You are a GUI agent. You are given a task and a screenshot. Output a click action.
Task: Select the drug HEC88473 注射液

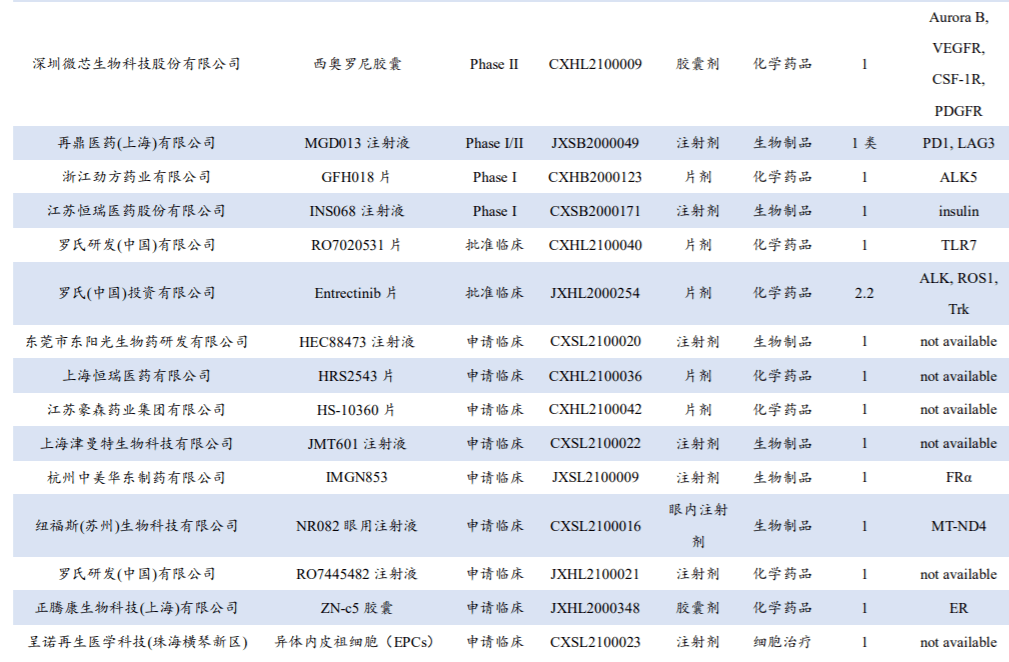(357, 342)
